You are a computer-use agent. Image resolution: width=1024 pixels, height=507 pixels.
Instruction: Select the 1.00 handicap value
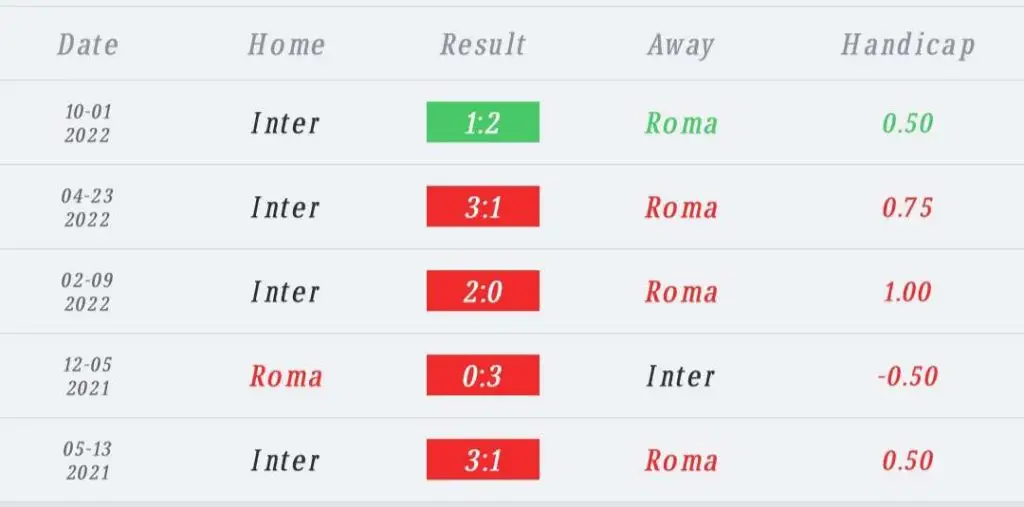pos(908,291)
